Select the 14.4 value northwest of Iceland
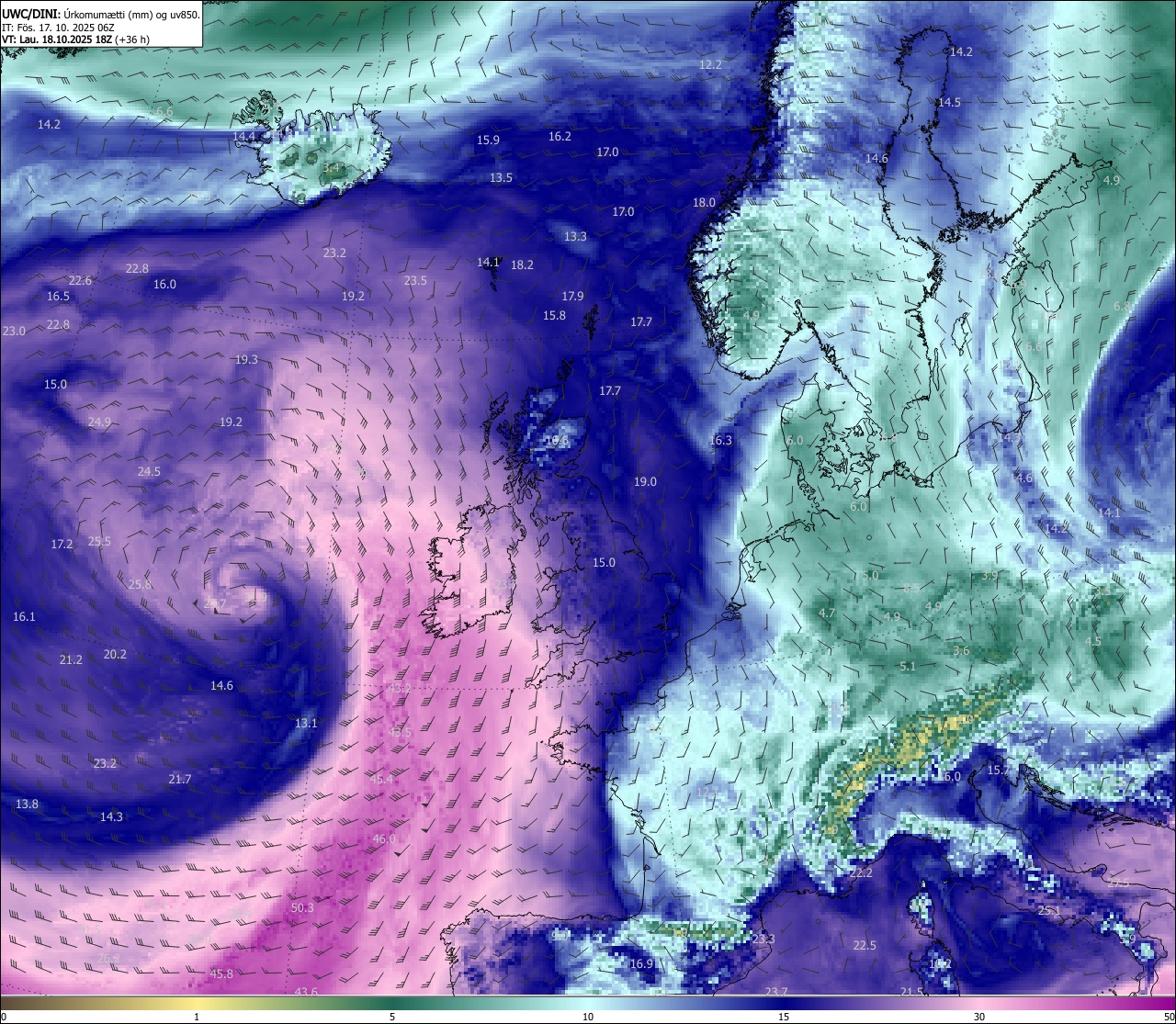 pyautogui.click(x=244, y=137)
